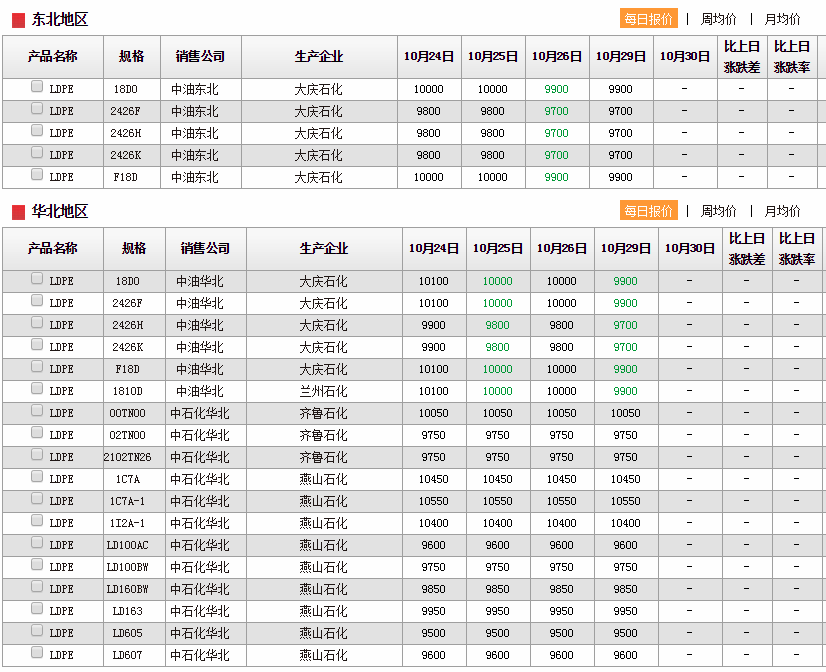Click the 华北地区 section title
This screenshot has height=672, width=826.
coord(60,212)
